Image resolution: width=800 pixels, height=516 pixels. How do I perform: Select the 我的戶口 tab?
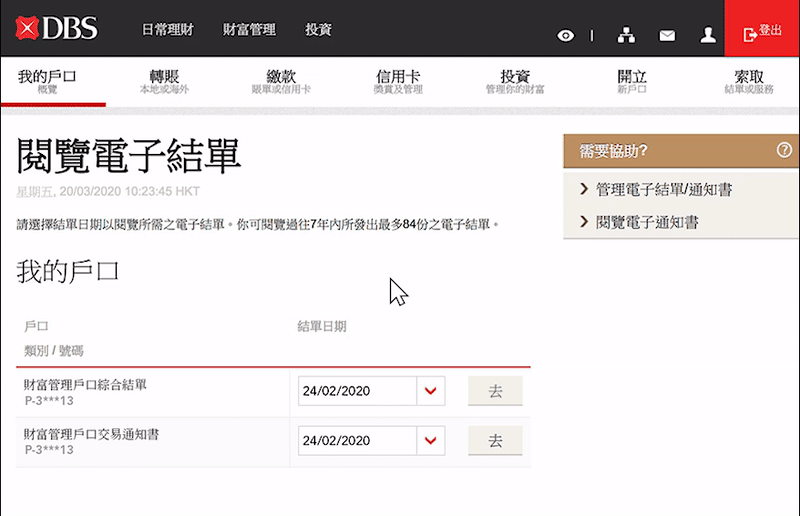(x=48, y=81)
